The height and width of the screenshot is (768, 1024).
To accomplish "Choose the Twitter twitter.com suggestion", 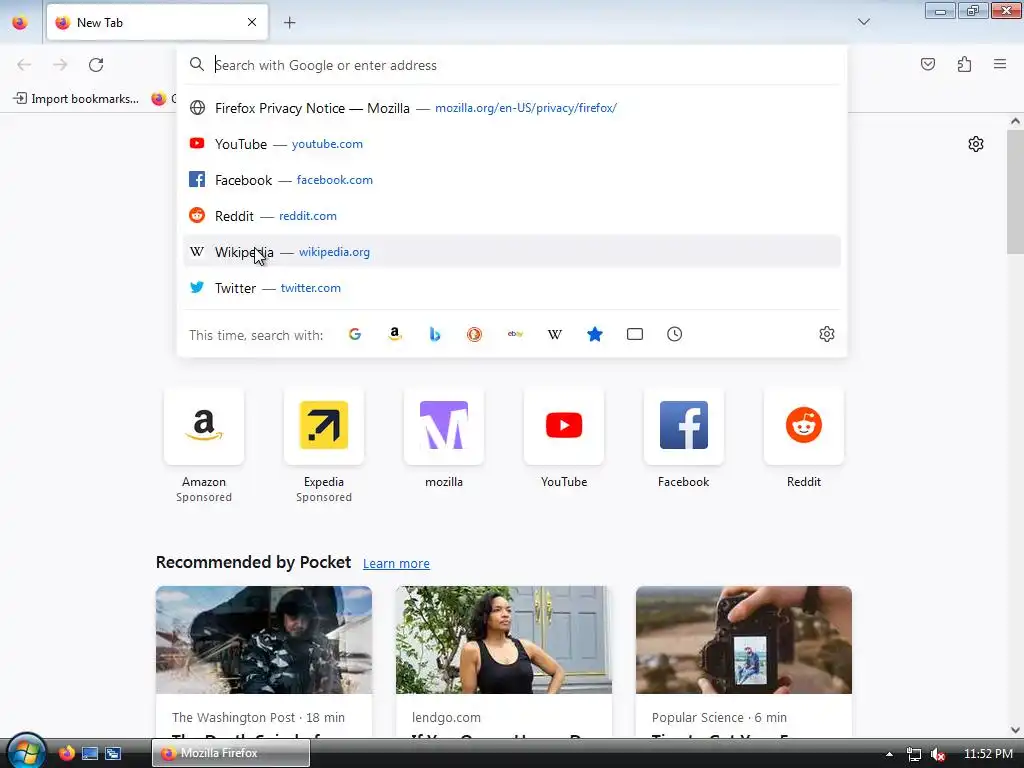I will (512, 287).
